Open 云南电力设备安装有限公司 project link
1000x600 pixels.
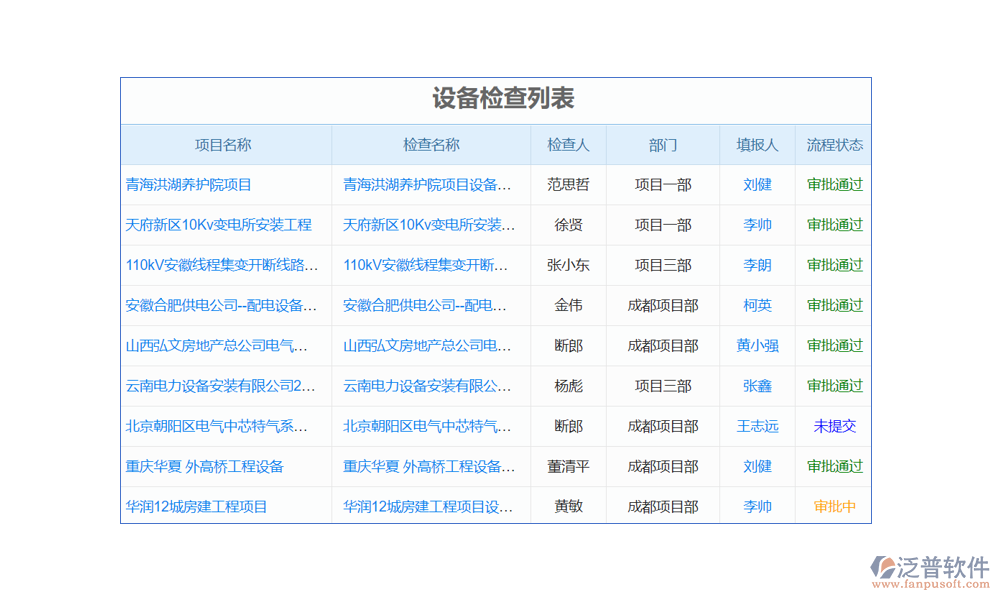[x=221, y=386]
